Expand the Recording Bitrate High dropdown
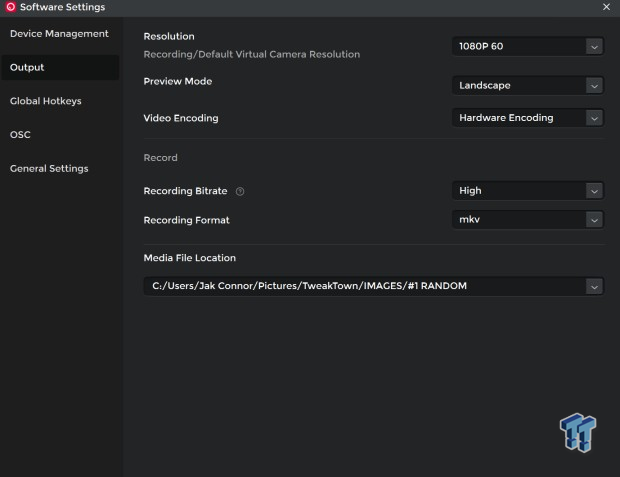The width and height of the screenshot is (620, 477). pyautogui.click(x=527, y=191)
